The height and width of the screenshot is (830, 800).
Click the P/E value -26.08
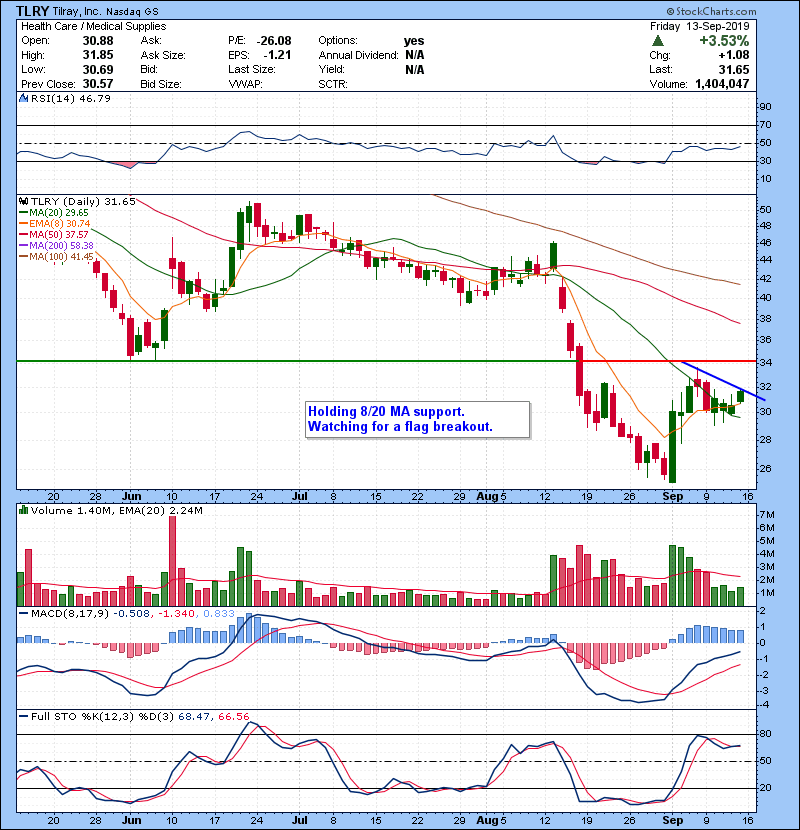(274, 41)
